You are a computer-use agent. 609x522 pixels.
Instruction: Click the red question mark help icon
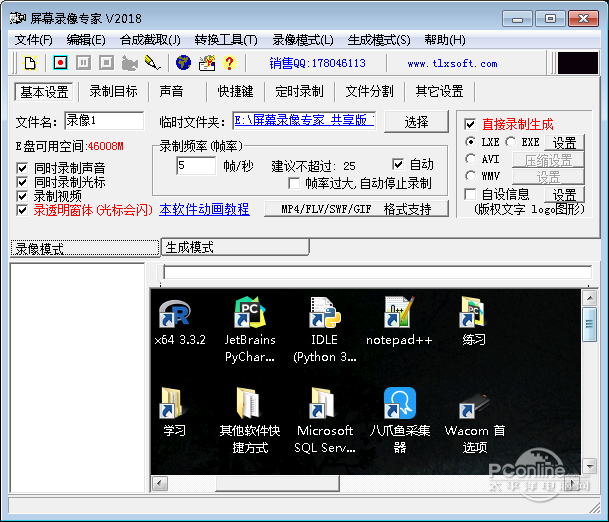230,63
